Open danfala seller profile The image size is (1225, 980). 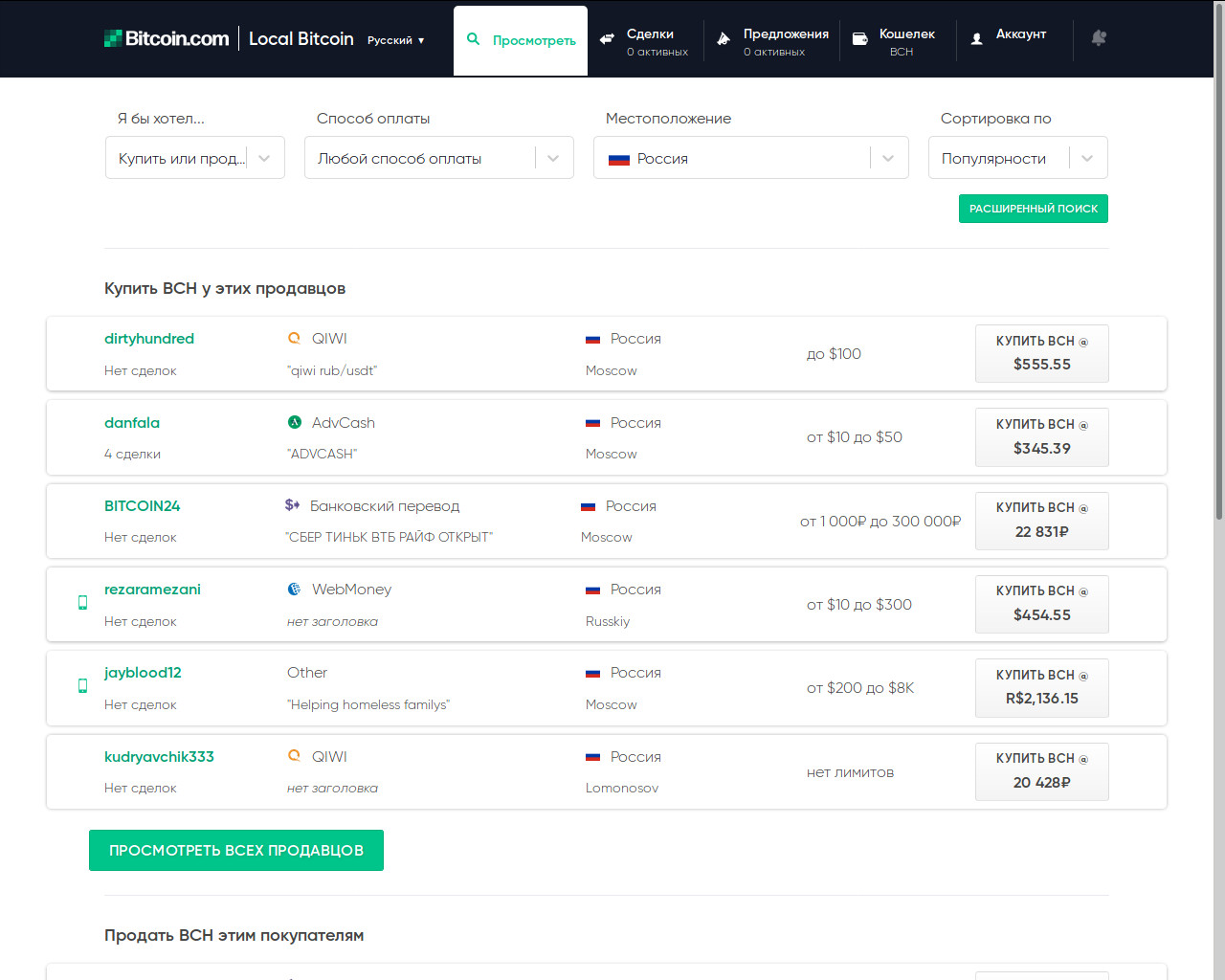click(132, 422)
